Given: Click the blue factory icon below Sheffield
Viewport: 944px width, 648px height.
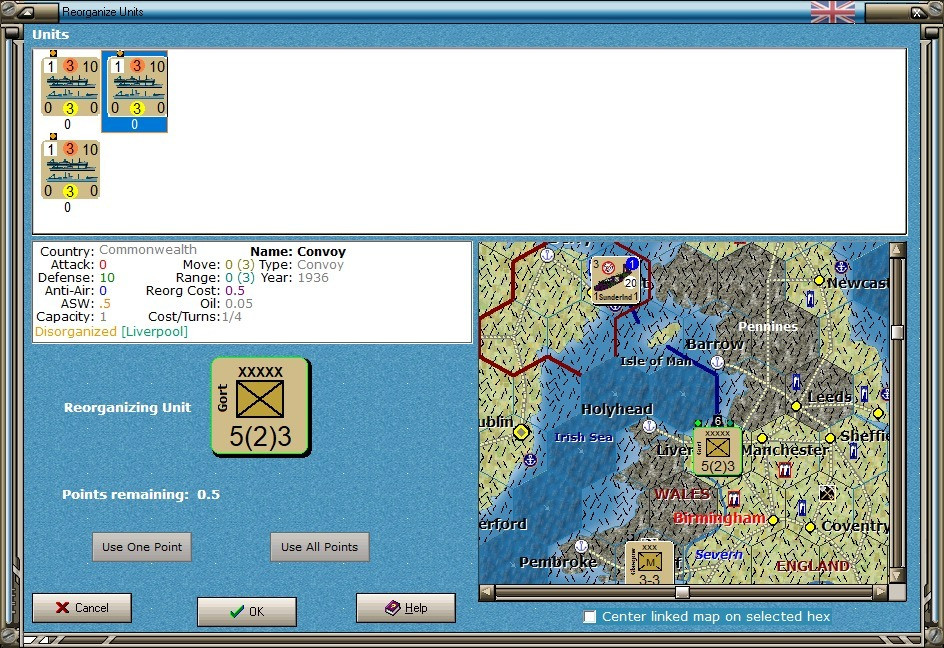Looking at the screenshot, I should pos(853,451).
